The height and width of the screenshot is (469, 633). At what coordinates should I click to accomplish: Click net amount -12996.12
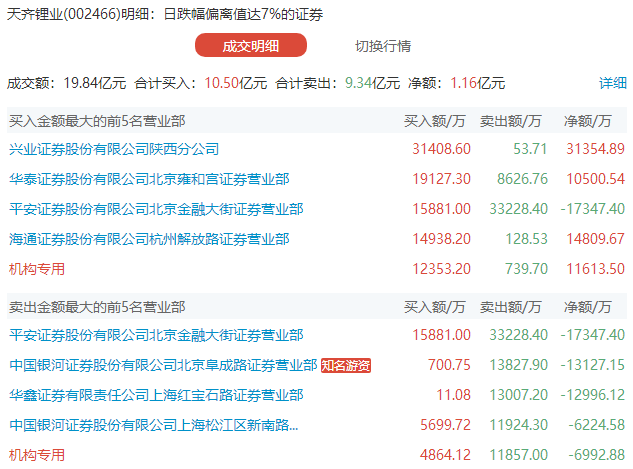[593, 395]
